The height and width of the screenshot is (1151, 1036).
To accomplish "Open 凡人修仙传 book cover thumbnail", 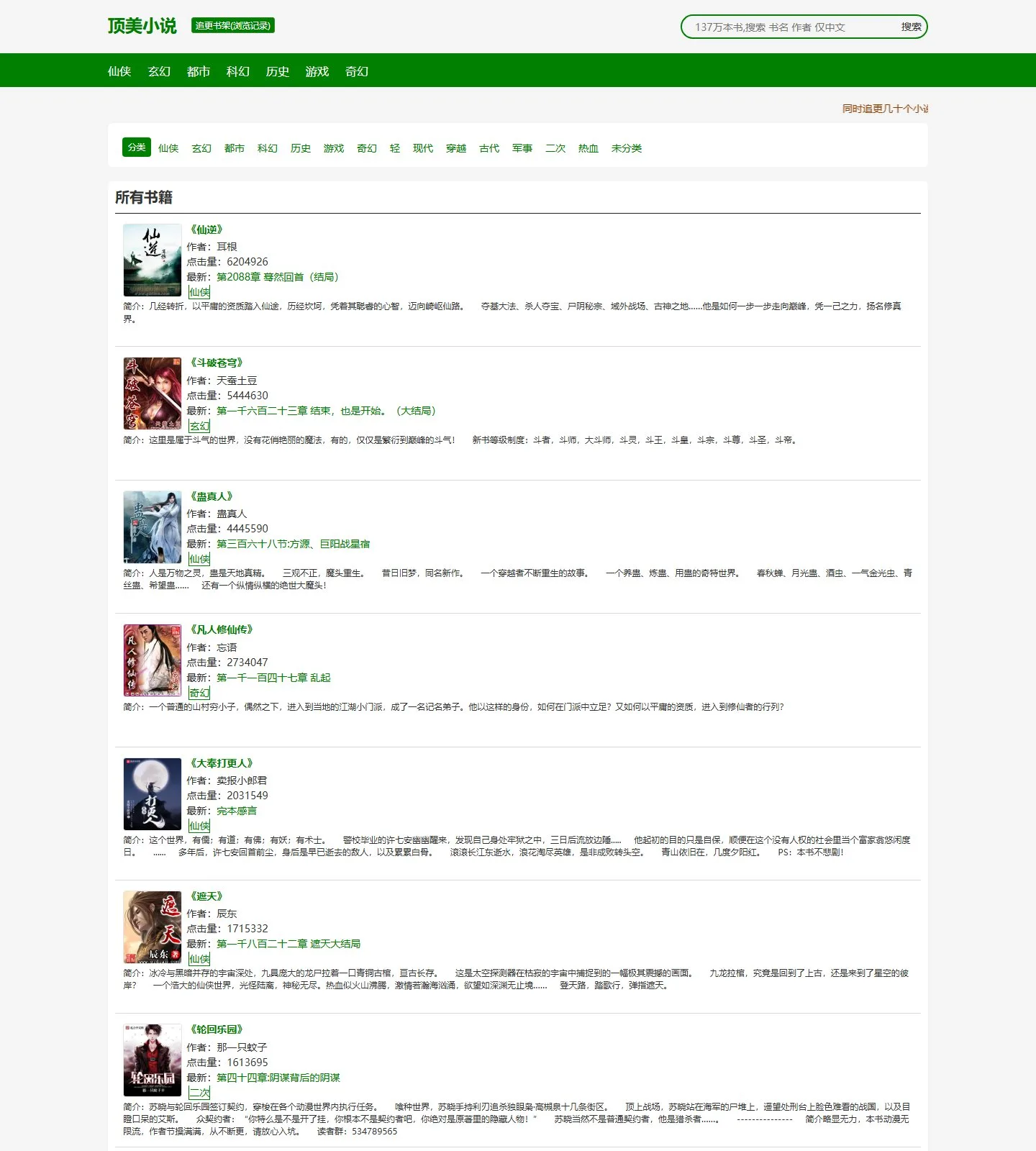I will tap(153, 660).
